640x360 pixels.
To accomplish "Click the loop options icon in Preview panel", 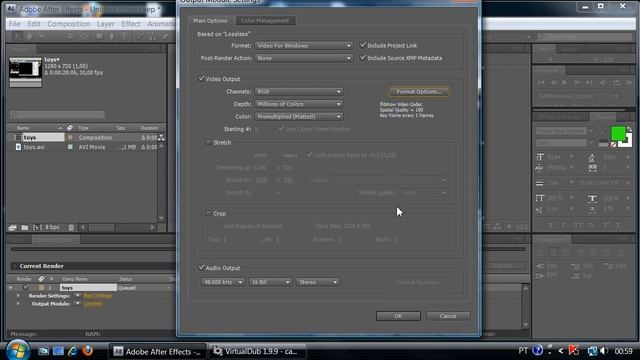I will pyautogui.click(x=616, y=83).
